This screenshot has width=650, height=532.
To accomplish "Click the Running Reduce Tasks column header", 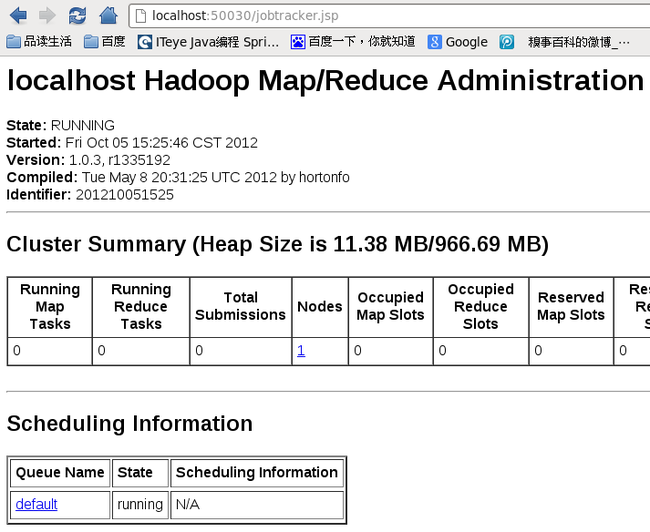I will coord(141,306).
